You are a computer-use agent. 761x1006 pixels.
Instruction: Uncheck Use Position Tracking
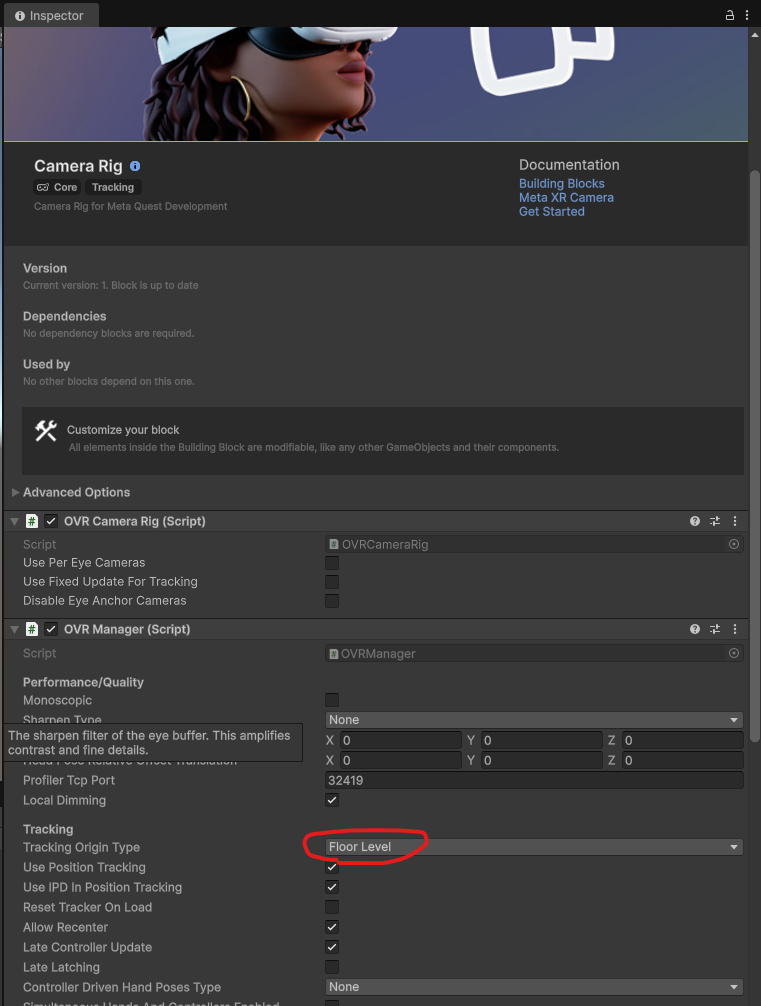click(x=332, y=867)
